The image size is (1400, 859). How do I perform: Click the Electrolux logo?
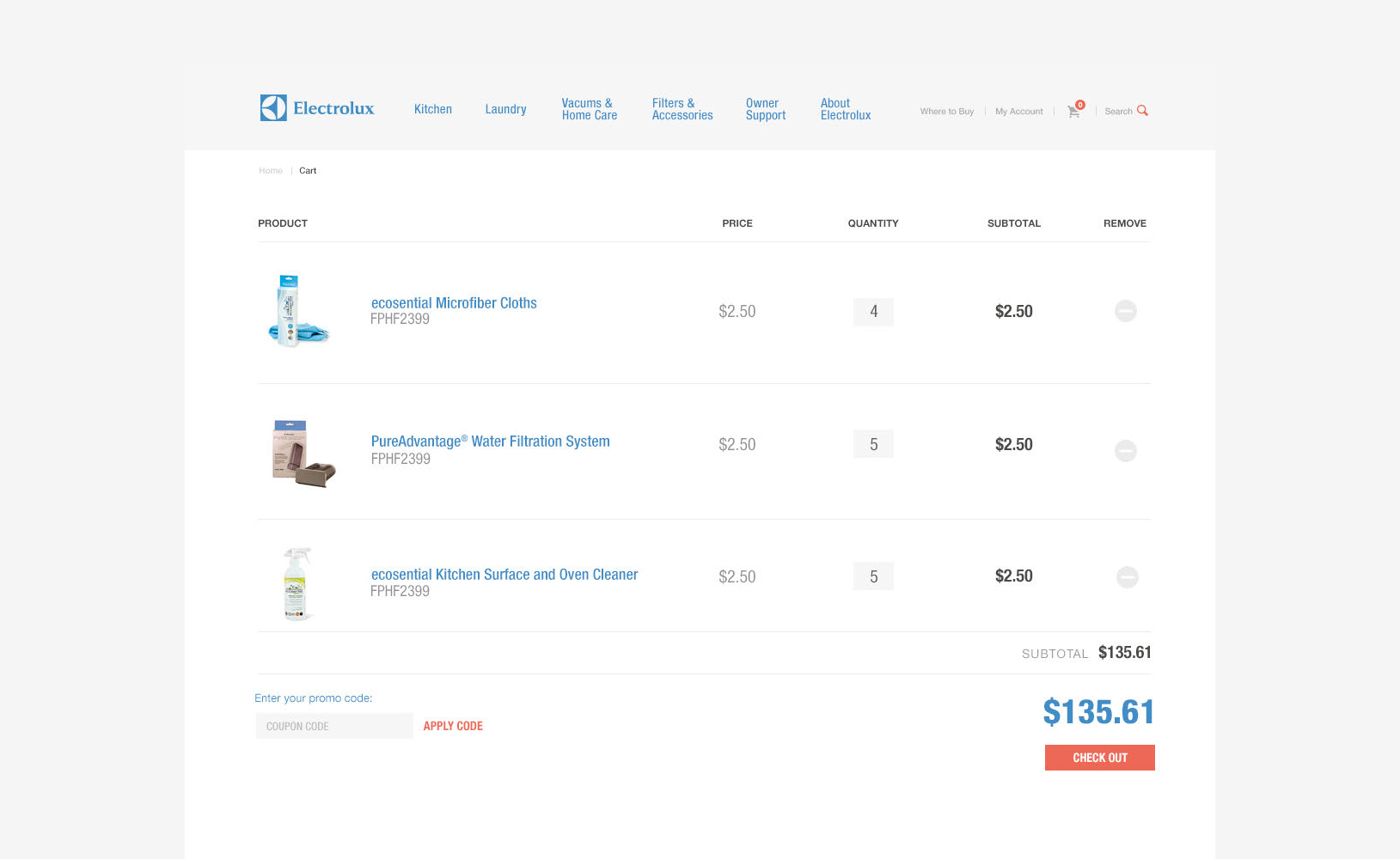[317, 108]
